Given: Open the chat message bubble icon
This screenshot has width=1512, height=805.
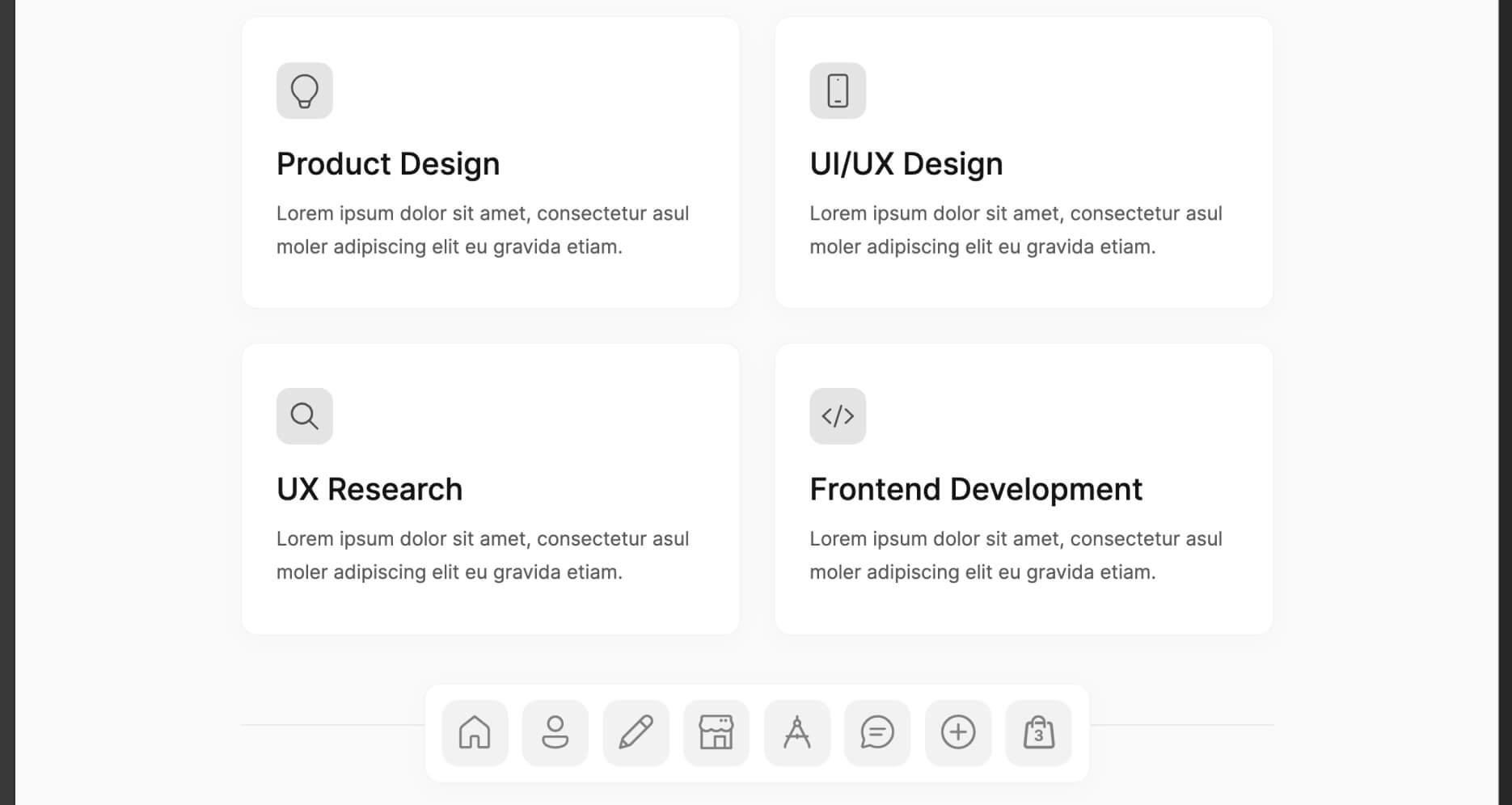Looking at the screenshot, I should pyautogui.click(x=877, y=732).
